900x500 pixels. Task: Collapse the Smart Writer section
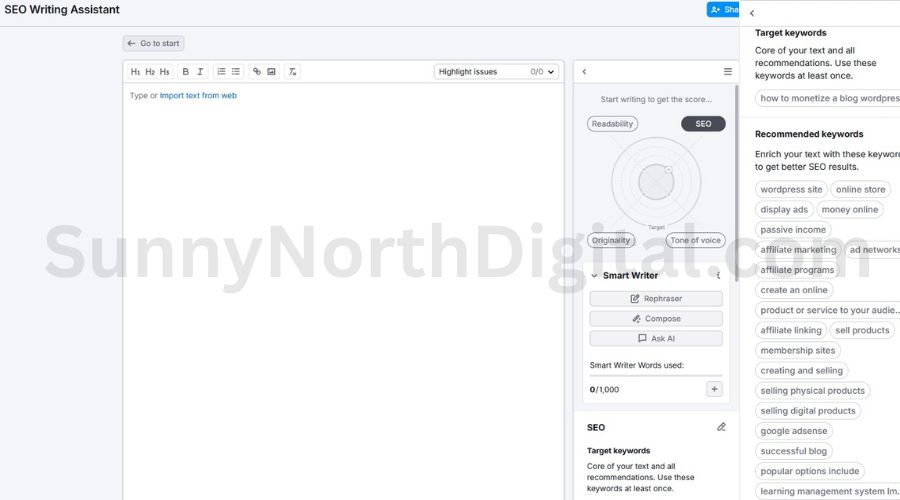coord(594,276)
